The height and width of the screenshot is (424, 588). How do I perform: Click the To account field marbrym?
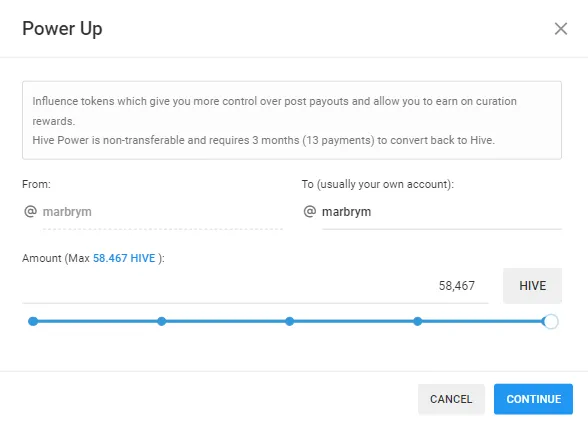point(442,212)
